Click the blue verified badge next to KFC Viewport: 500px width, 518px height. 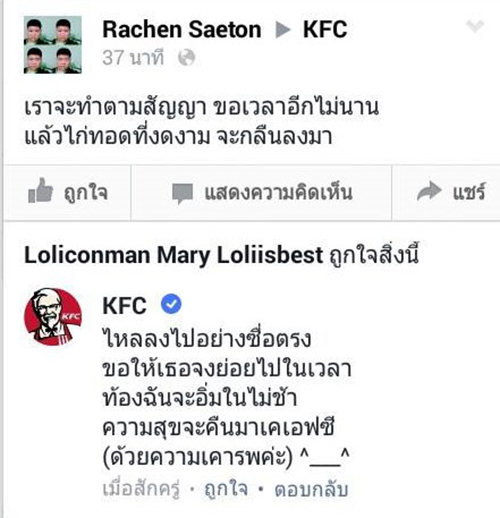pos(171,304)
